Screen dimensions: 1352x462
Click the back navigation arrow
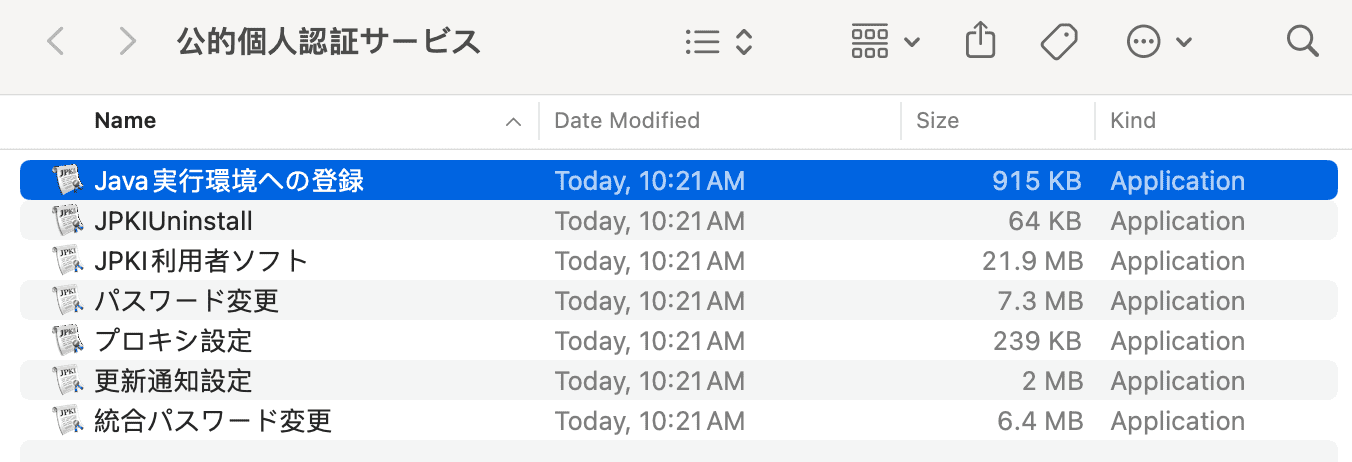click(x=57, y=42)
